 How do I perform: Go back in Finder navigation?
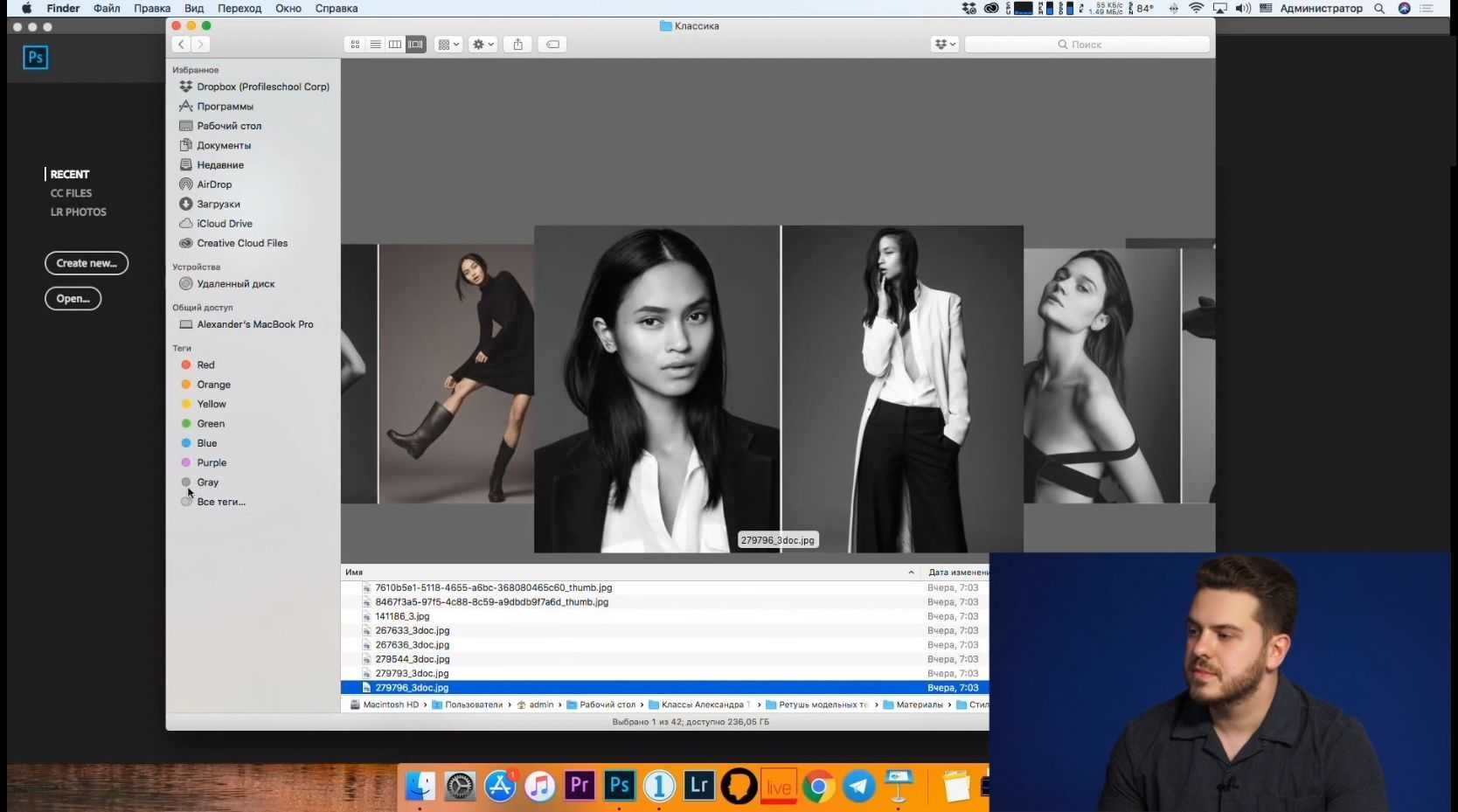(x=181, y=45)
